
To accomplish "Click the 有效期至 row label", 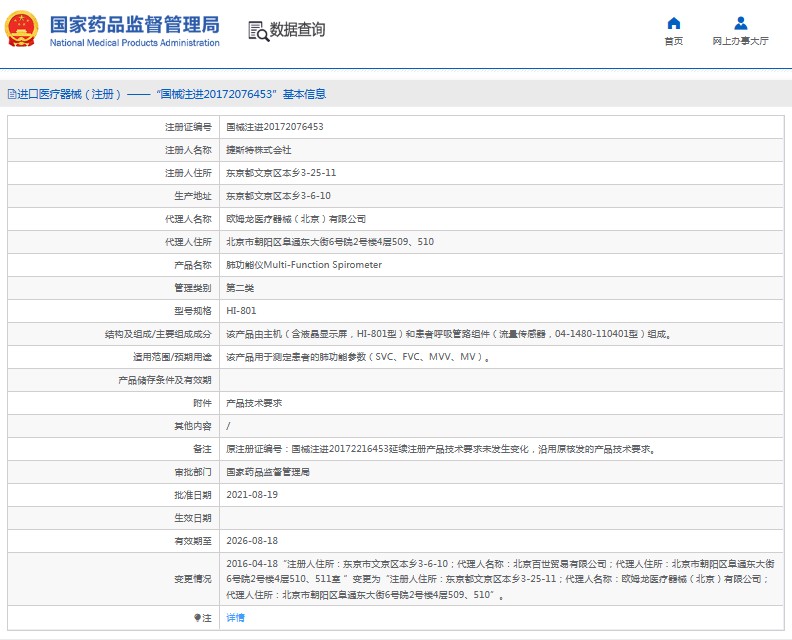I will click(x=193, y=541).
